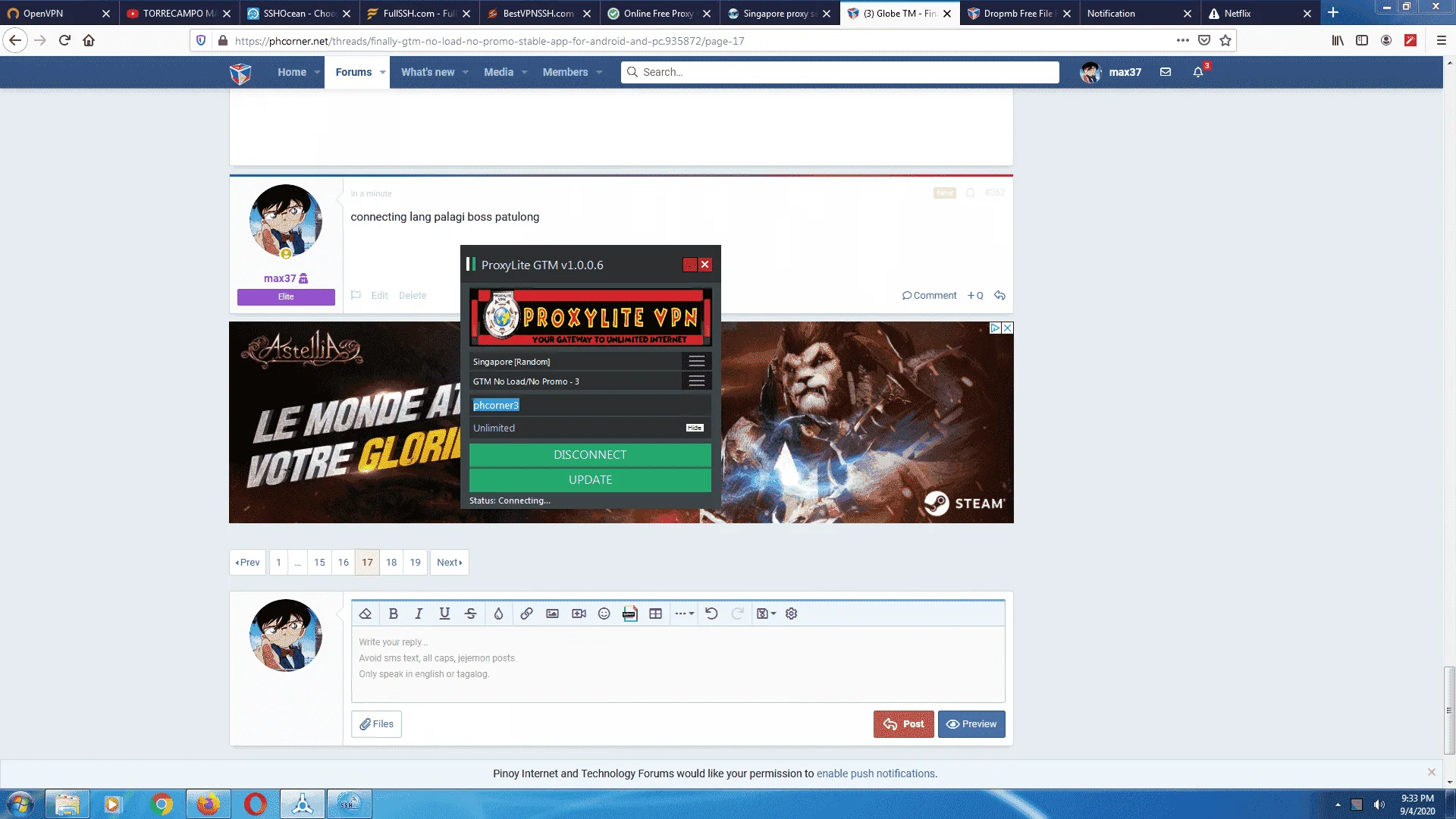Click the forum search field
The height and width of the screenshot is (819, 1456).
(x=840, y=72)
